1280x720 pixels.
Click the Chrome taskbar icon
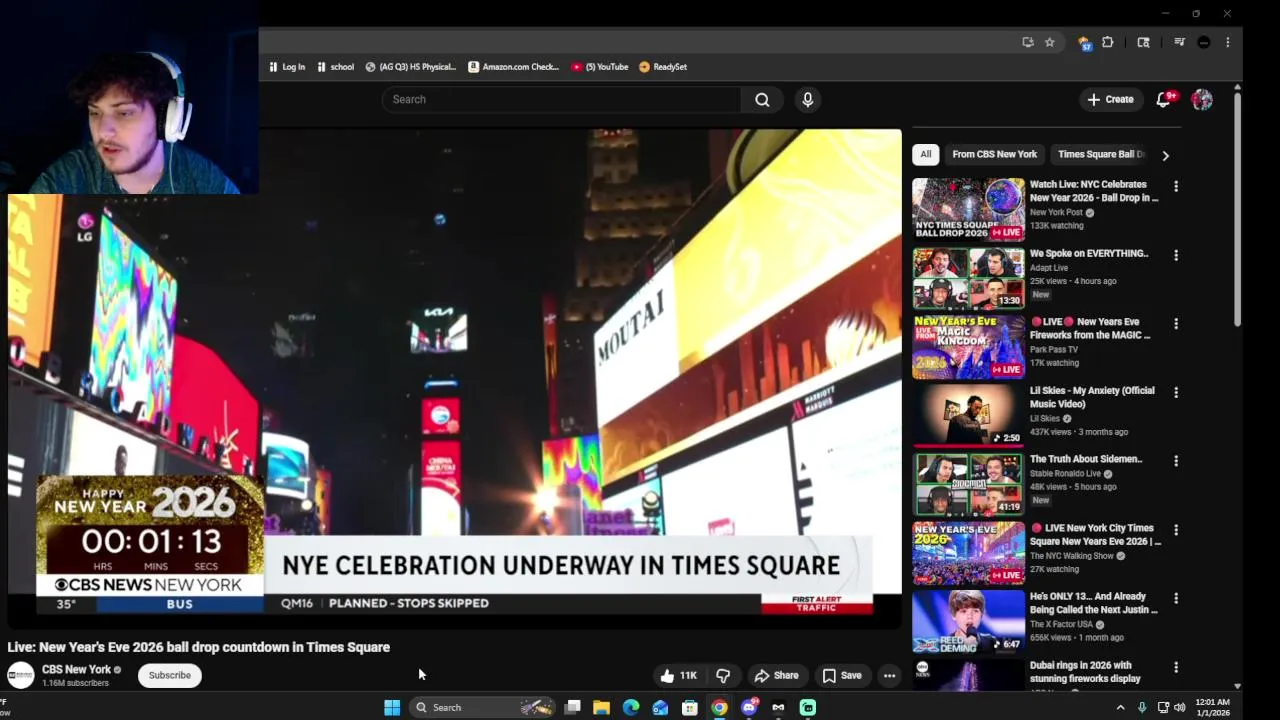(x=719, y=707)
